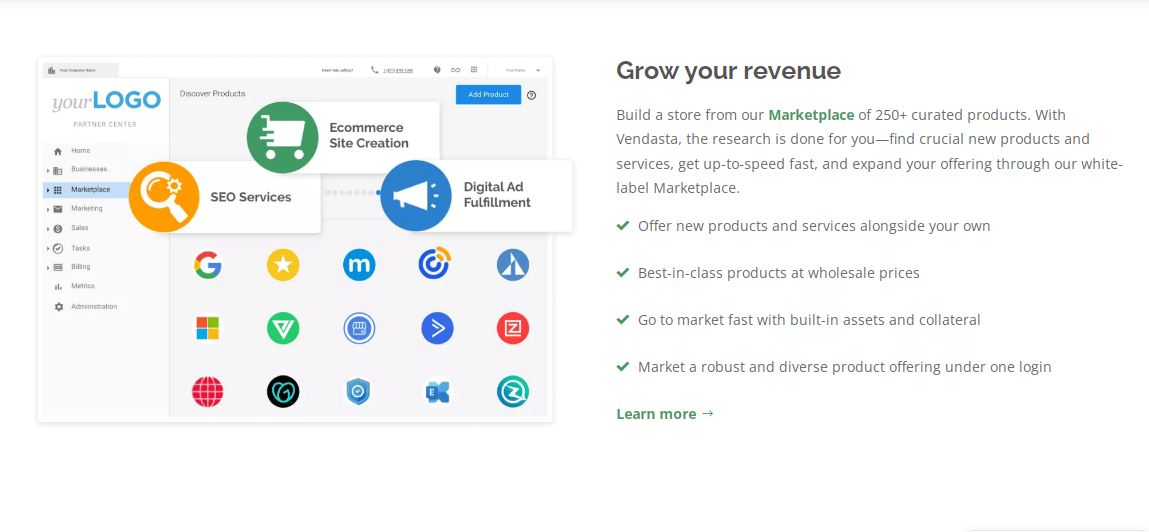Click Ecommerce Site Creation card label

(369, 136)
